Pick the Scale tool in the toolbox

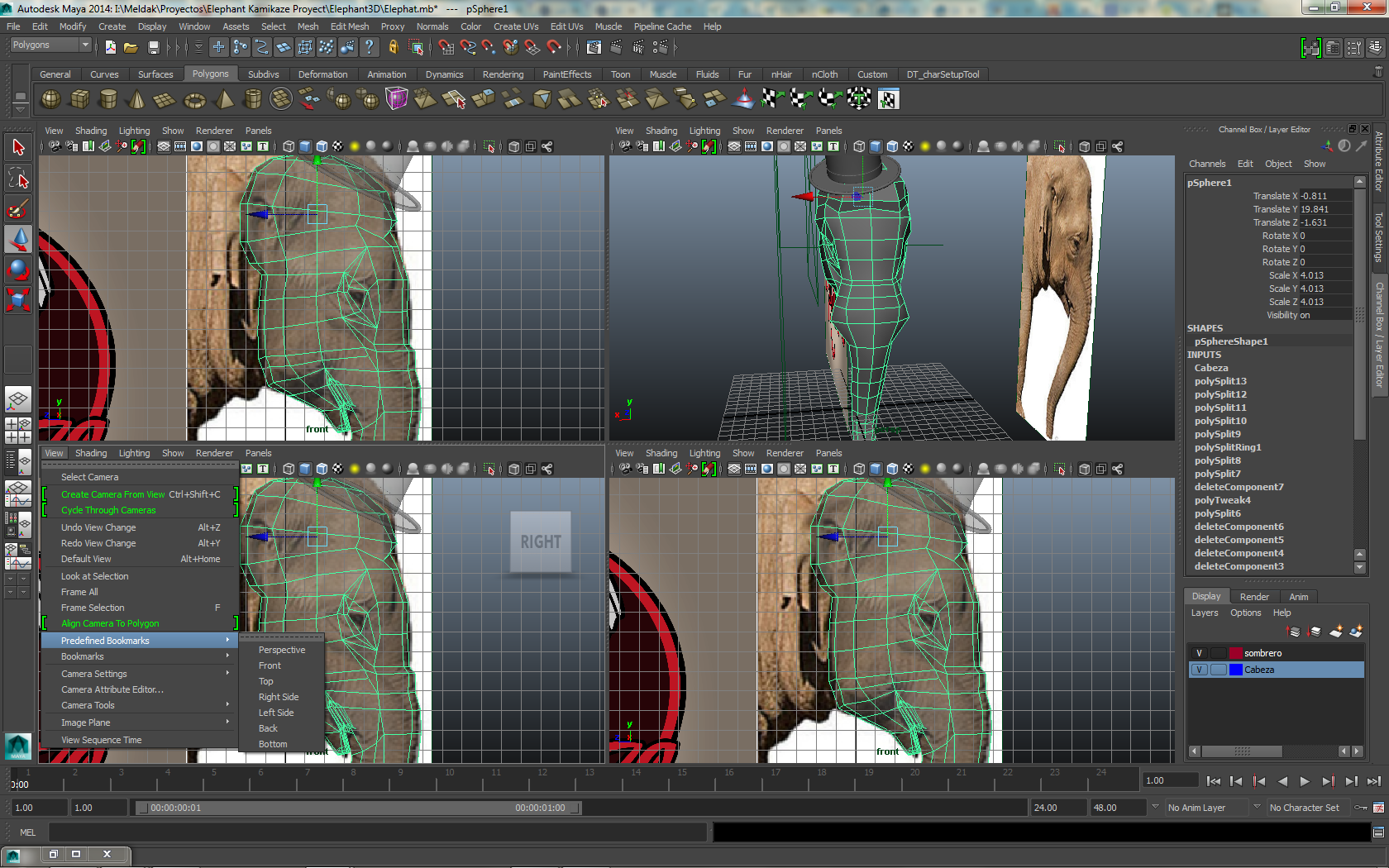click(18, 299)
